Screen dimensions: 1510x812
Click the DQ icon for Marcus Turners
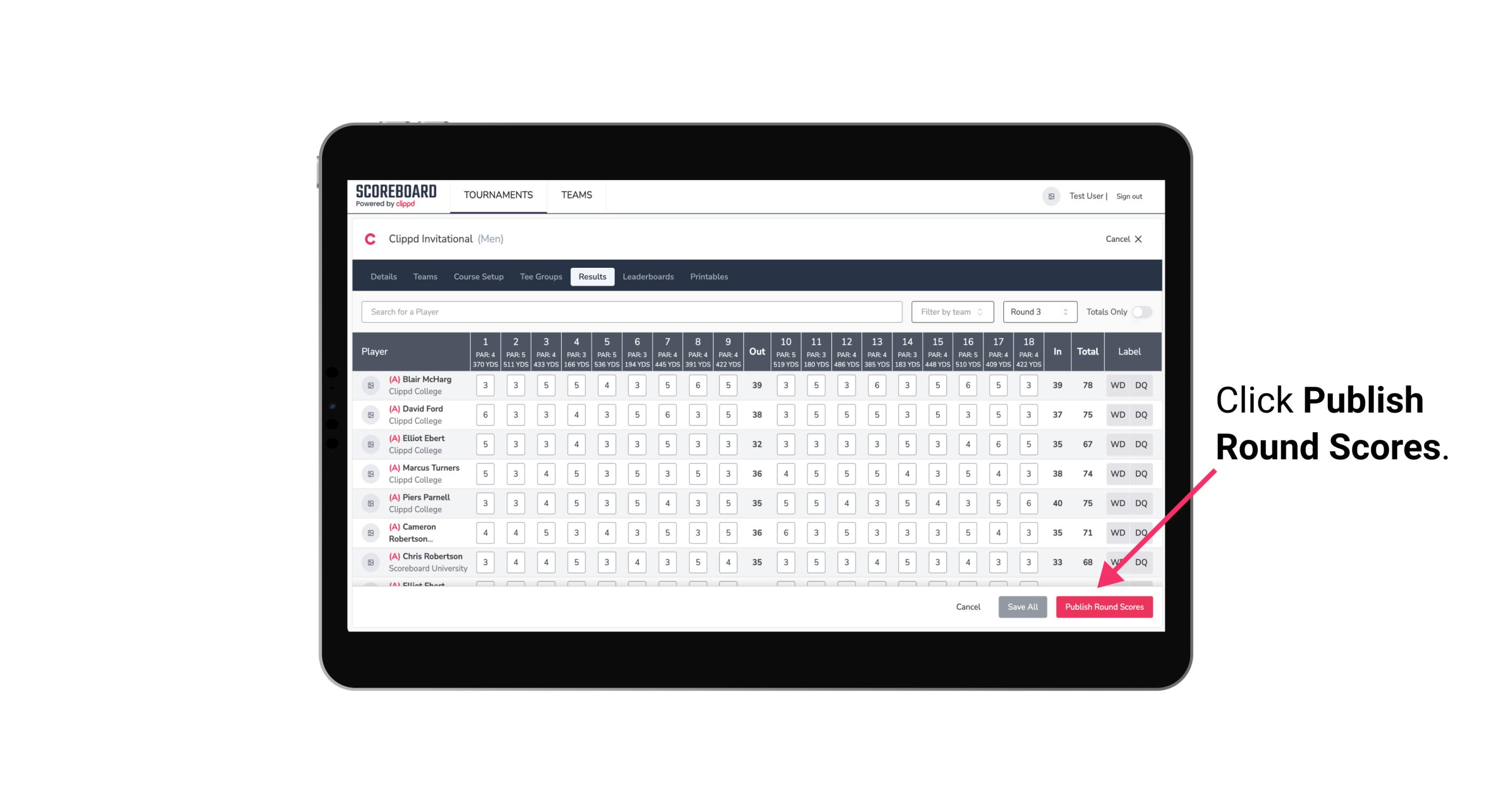pos(1141,473)
